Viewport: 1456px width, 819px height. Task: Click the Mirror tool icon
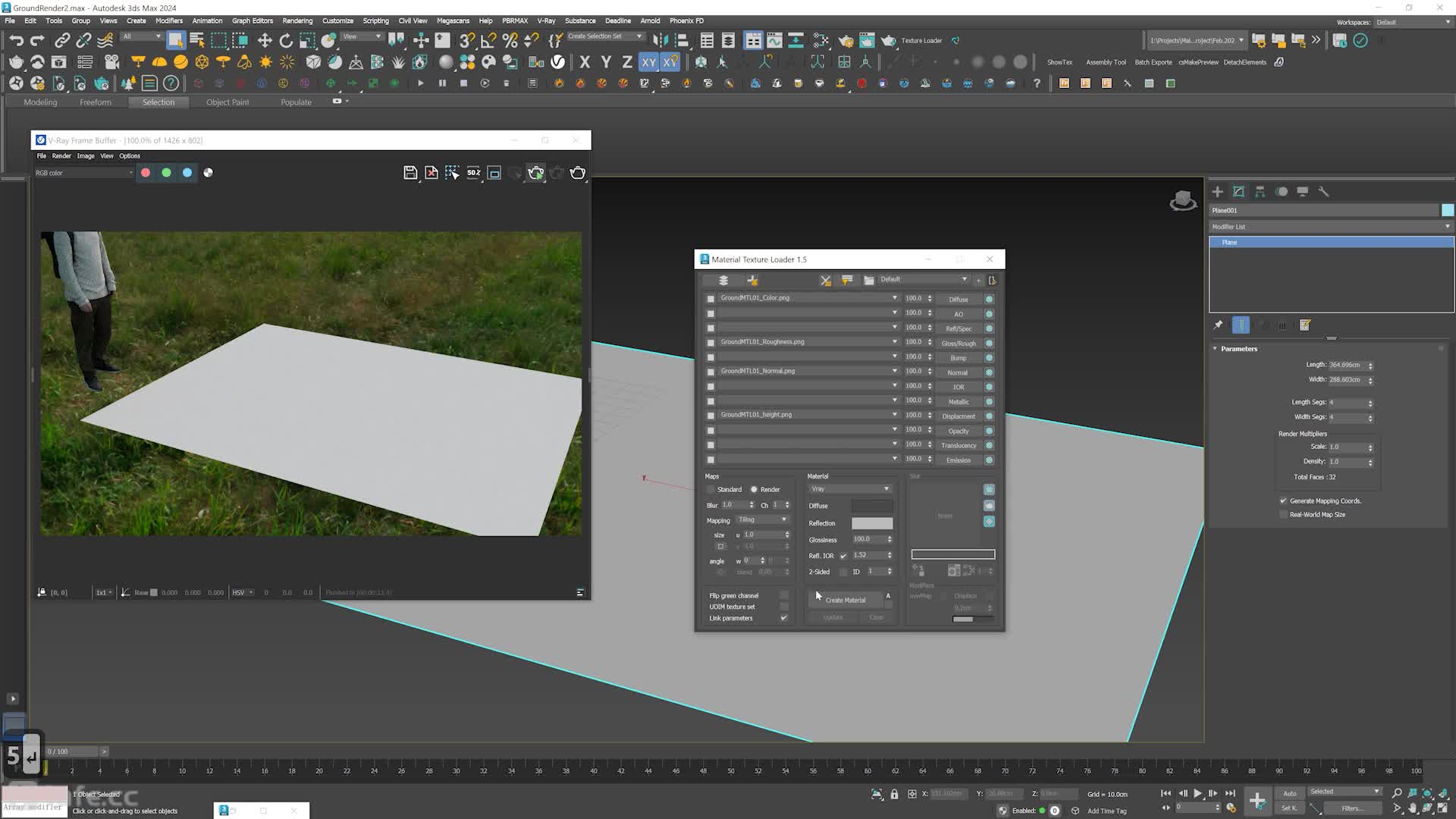coord(660,40)
